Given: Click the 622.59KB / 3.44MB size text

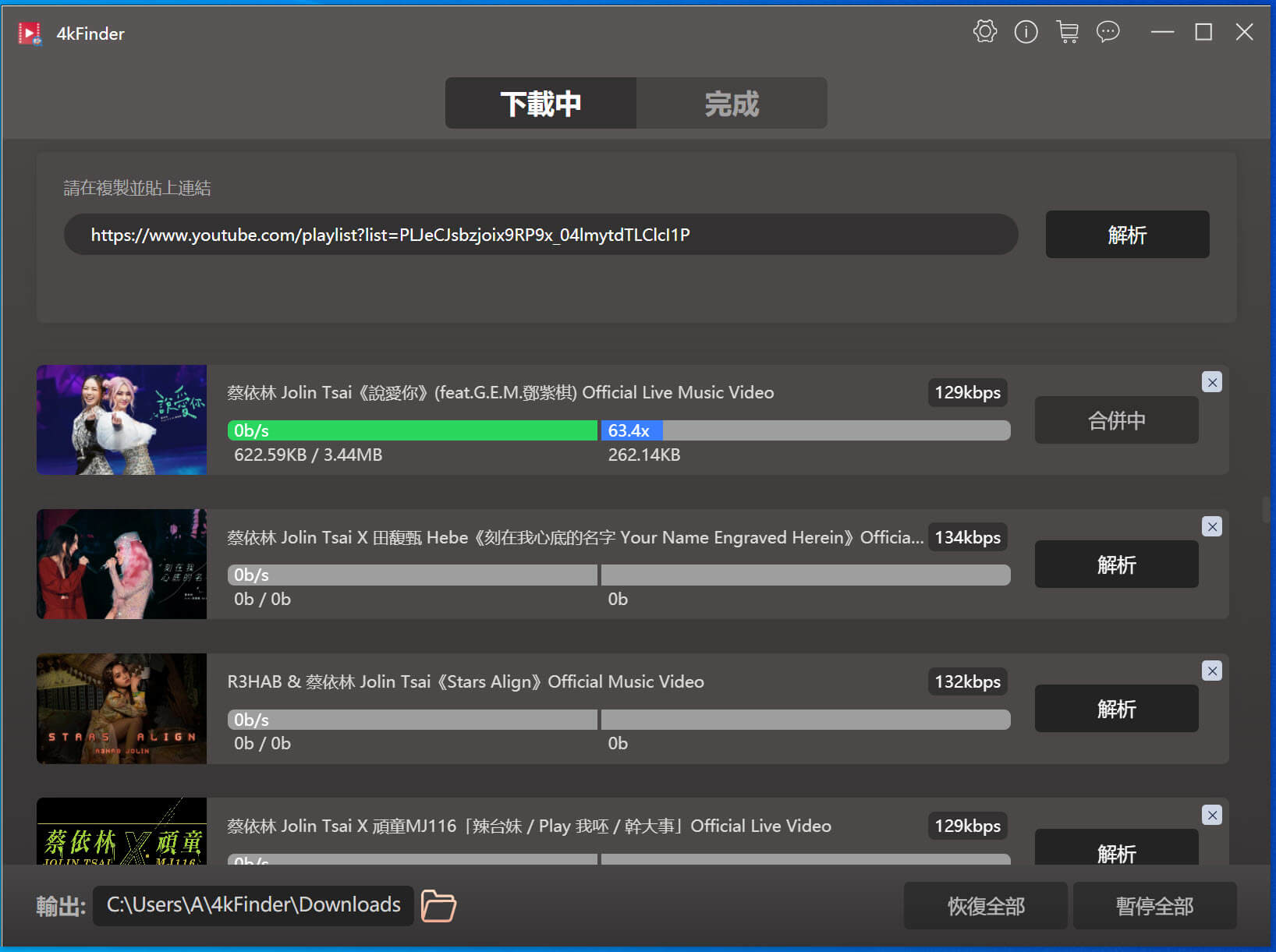Looking at the screenshot, I should pyautogui.click(x=308, y=455).
